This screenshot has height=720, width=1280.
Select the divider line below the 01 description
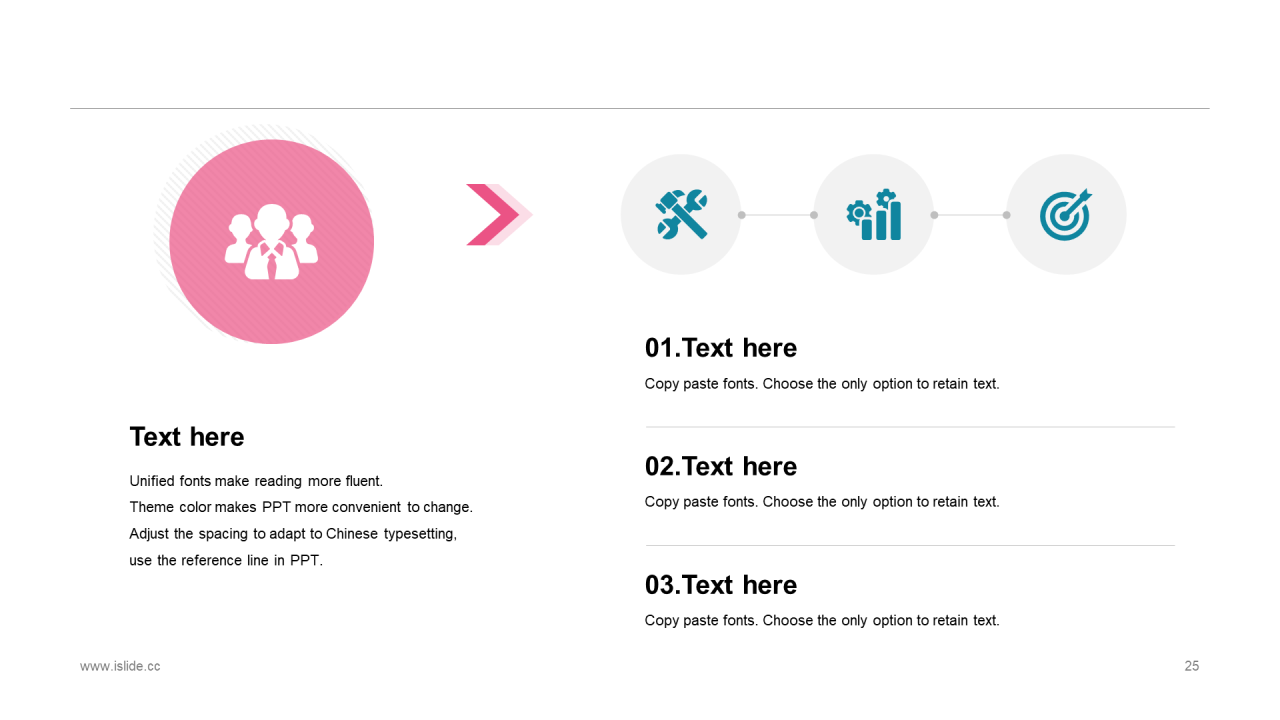[910, 427]
